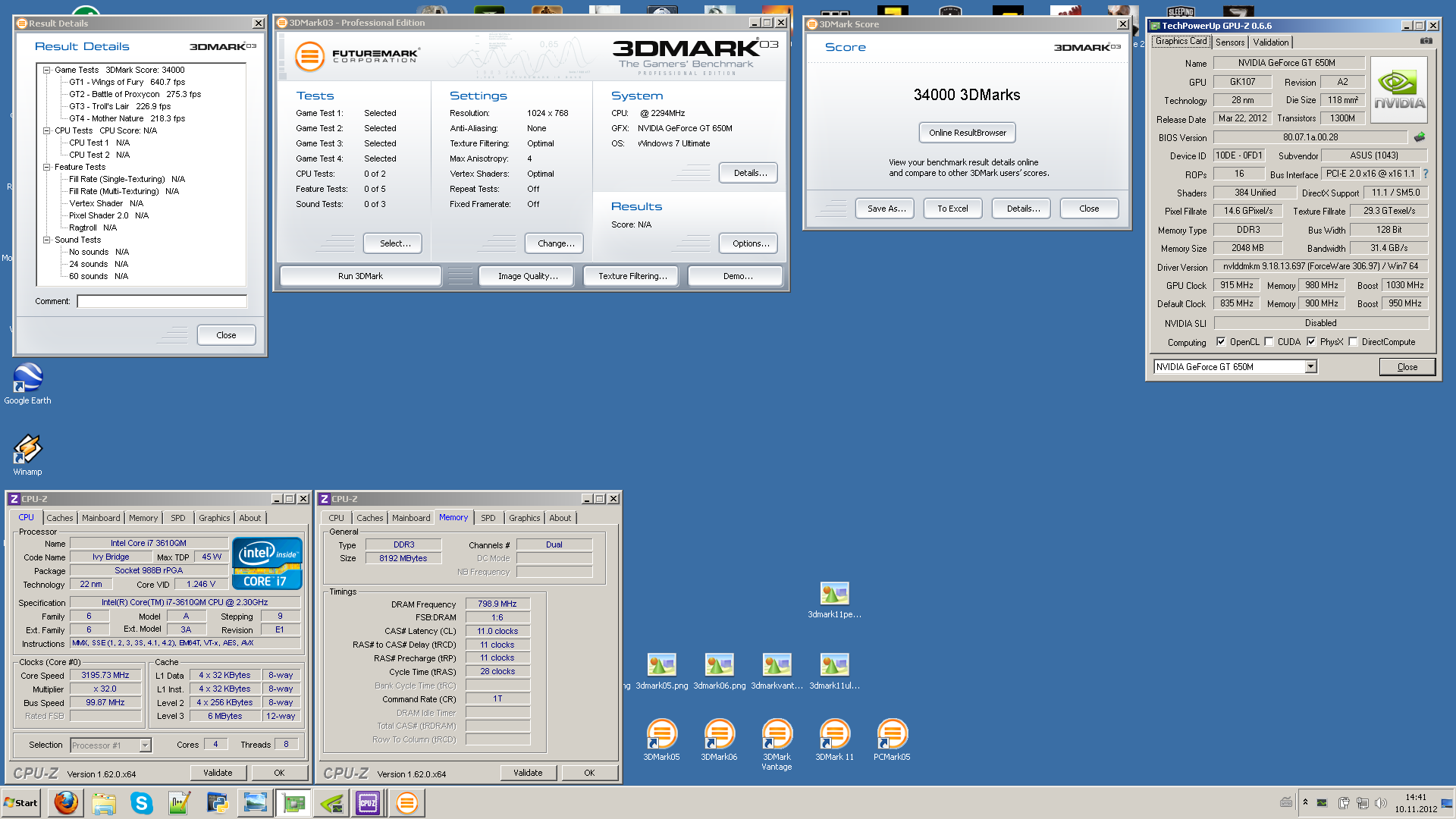Open Graphics tab in right CPU-Z
This screenshot has height=819, width=1456.
(525, 518)
